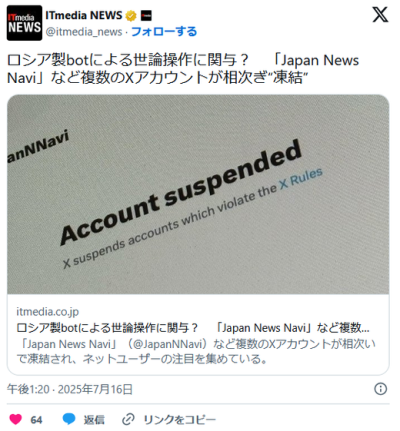Click the Account suspended preview image

[x=198, y=194]
